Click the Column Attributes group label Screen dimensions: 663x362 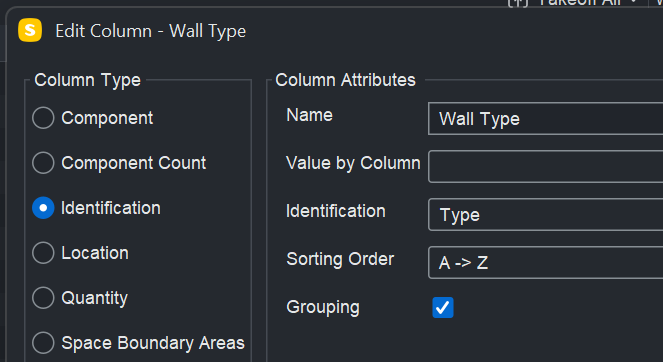pos(345,80)
